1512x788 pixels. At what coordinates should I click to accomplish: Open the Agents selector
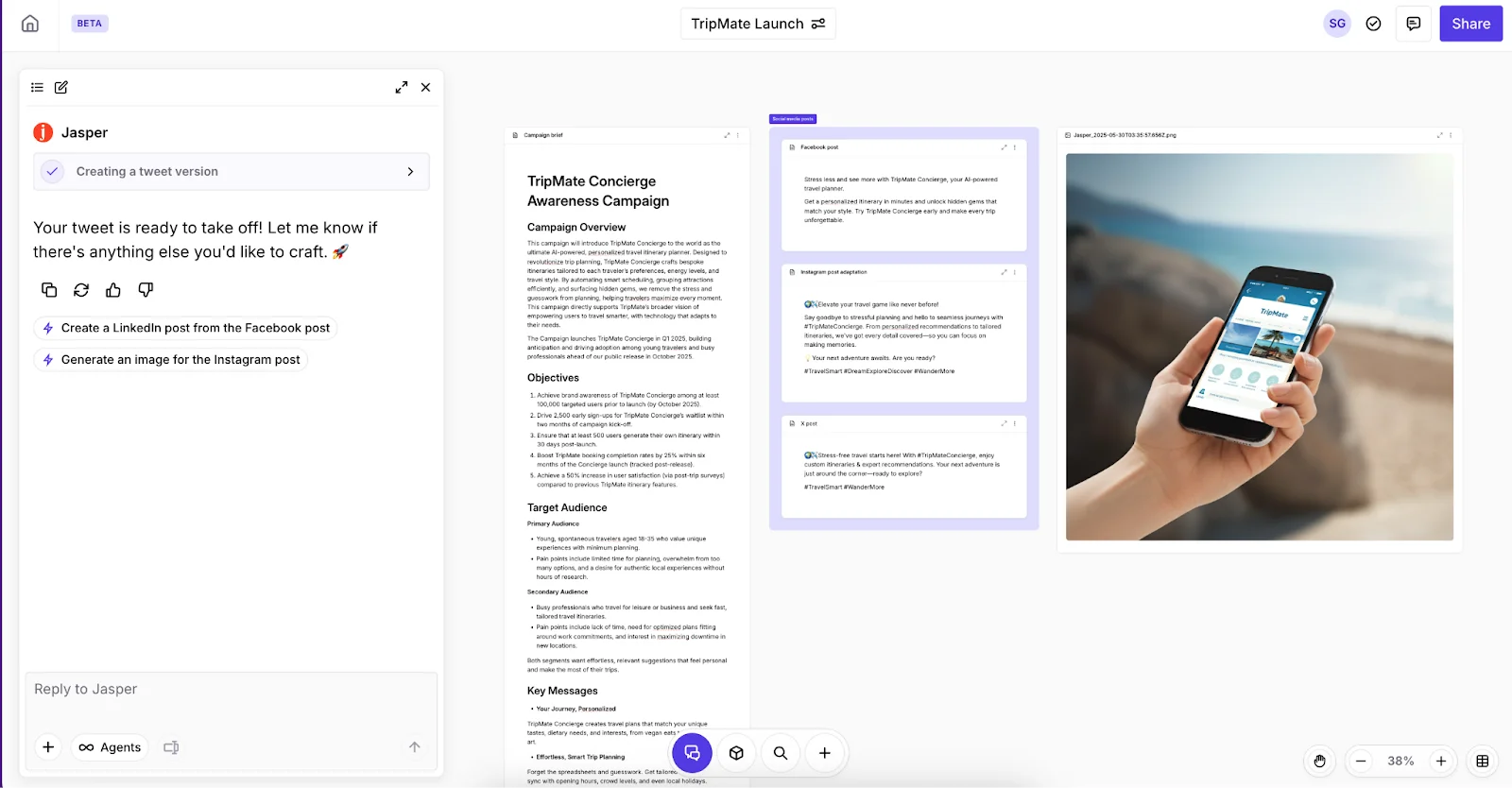coord(111,747)
